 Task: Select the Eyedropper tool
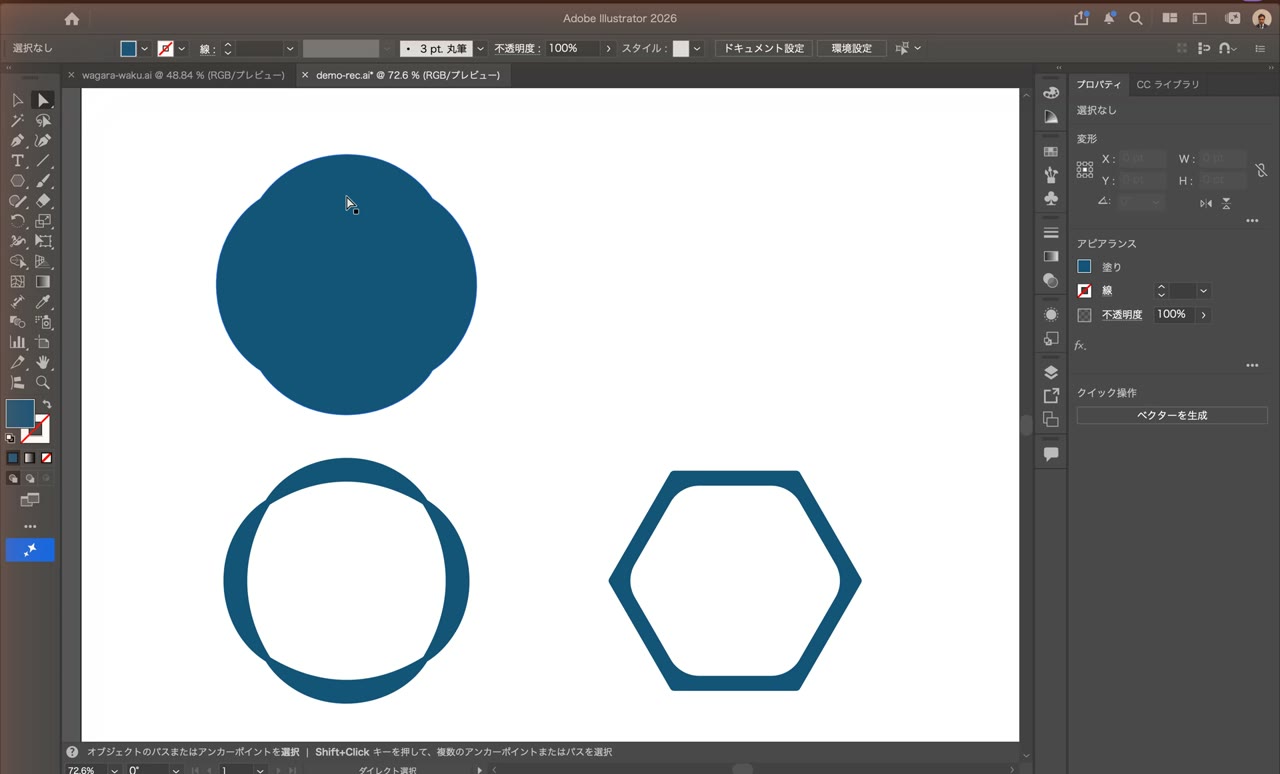pyautogui.click(x=43, y=302)
